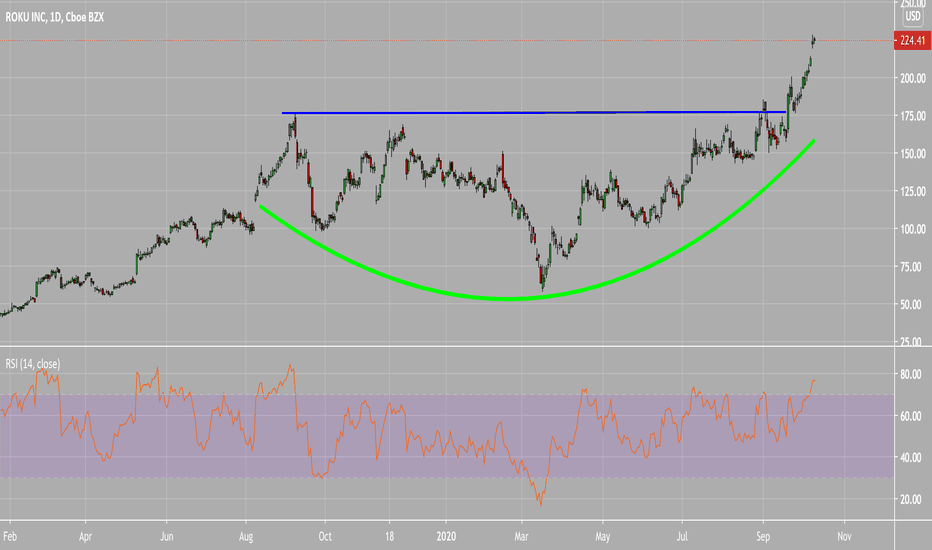Click the latest candlestick near 224.41
The width and height of the screenshot is (932, 550).
tap(813, 40)
